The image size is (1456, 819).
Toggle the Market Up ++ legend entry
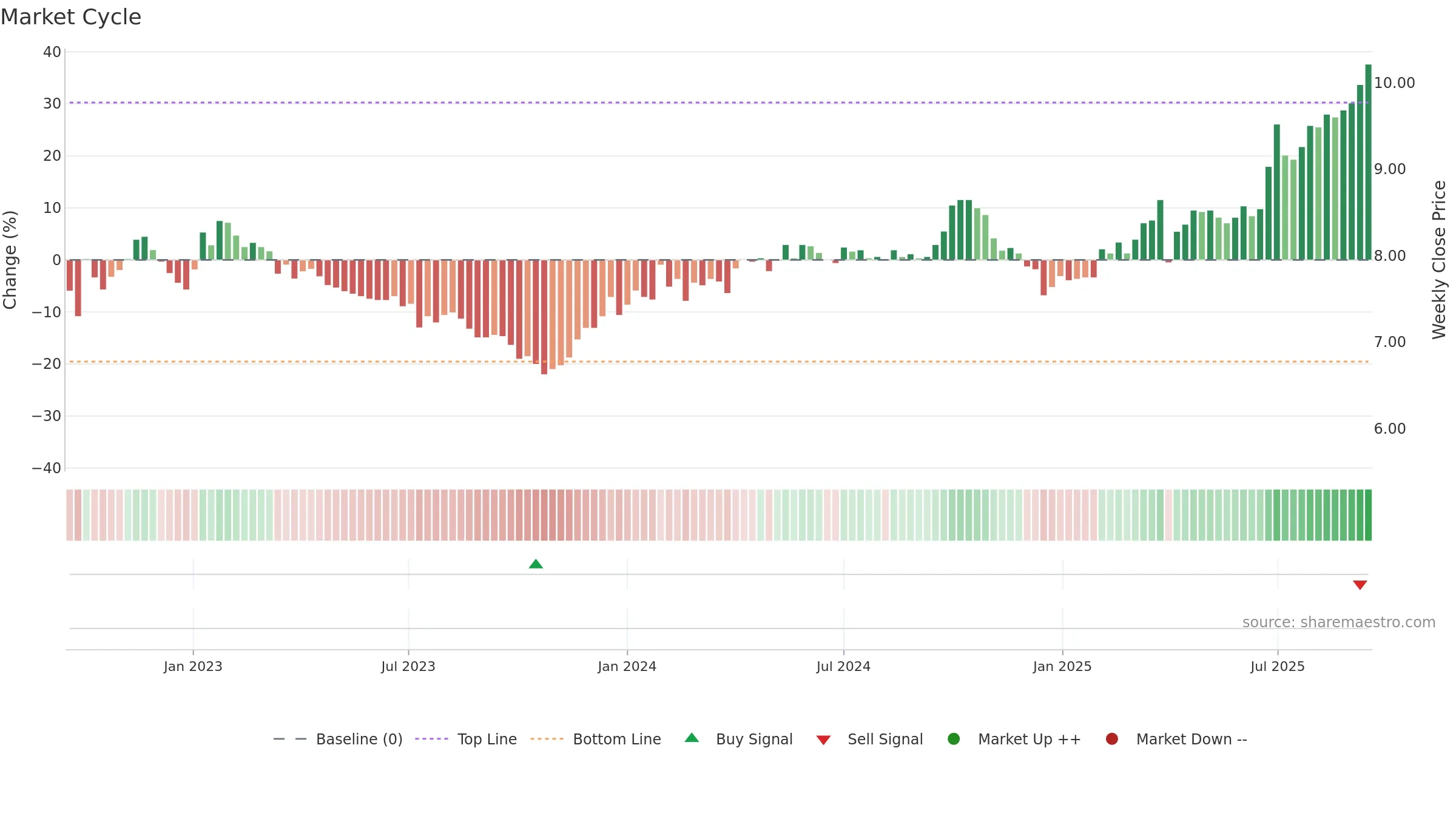1014,739
